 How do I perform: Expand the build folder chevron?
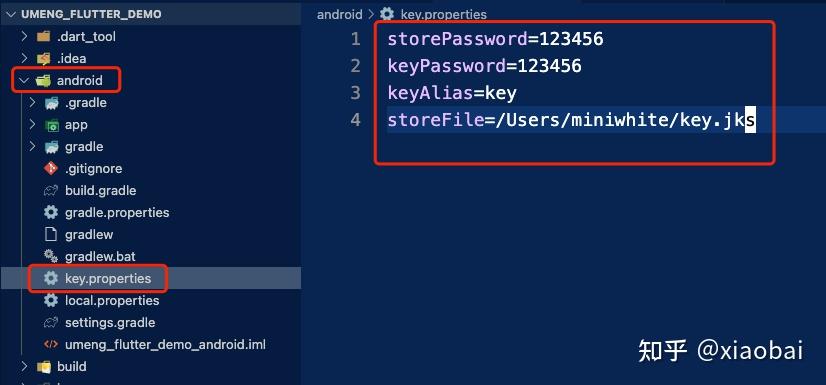point(24,366)
